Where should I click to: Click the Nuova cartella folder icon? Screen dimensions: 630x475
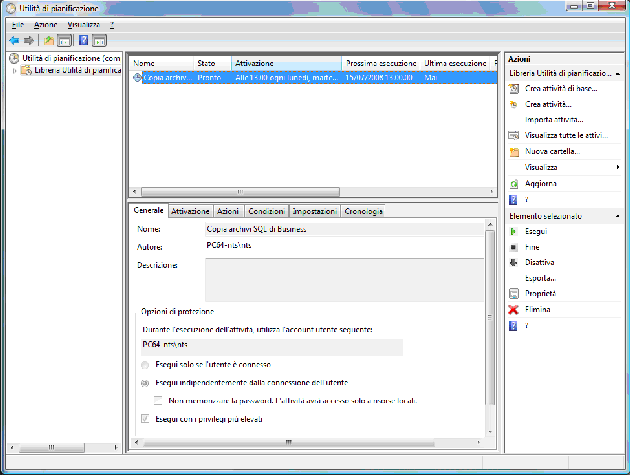(x=514, y=152)
